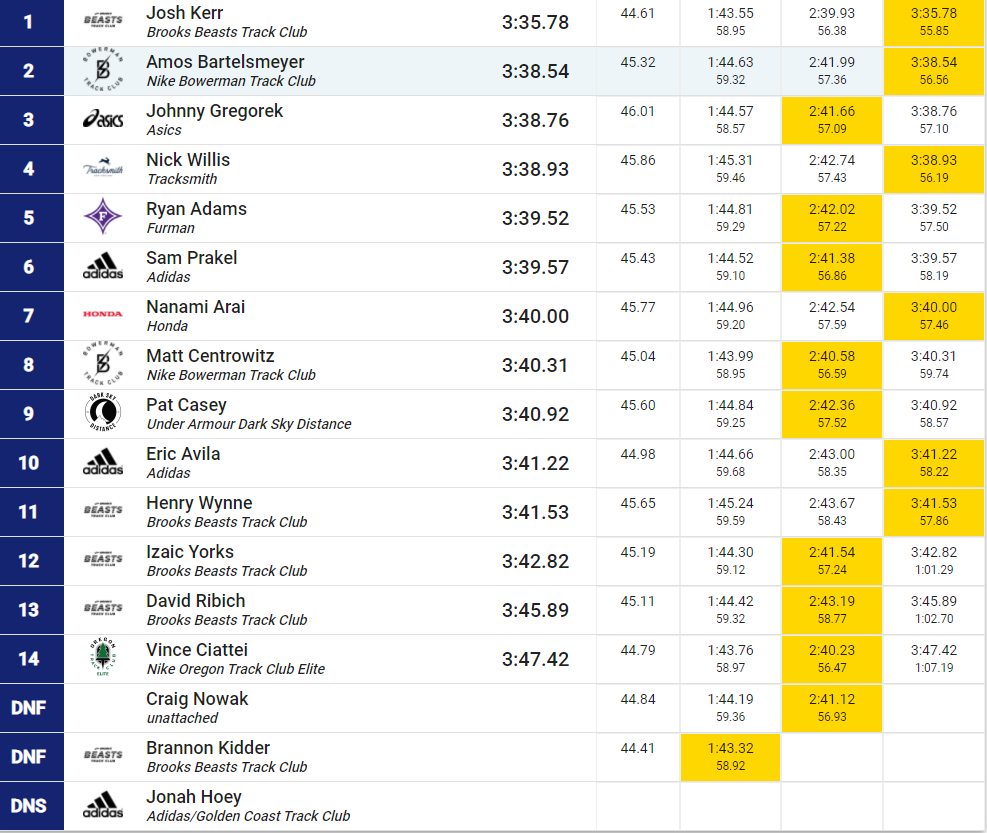Click the Brooks Beasts logo beside Josh Kerr

click(x=103, y=20)
